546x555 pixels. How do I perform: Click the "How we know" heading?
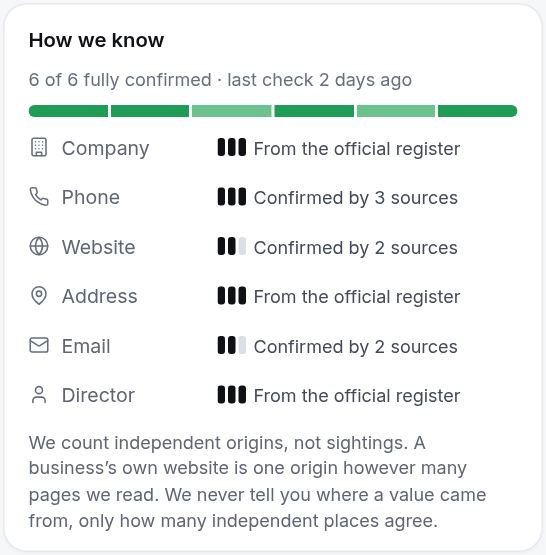96,40
